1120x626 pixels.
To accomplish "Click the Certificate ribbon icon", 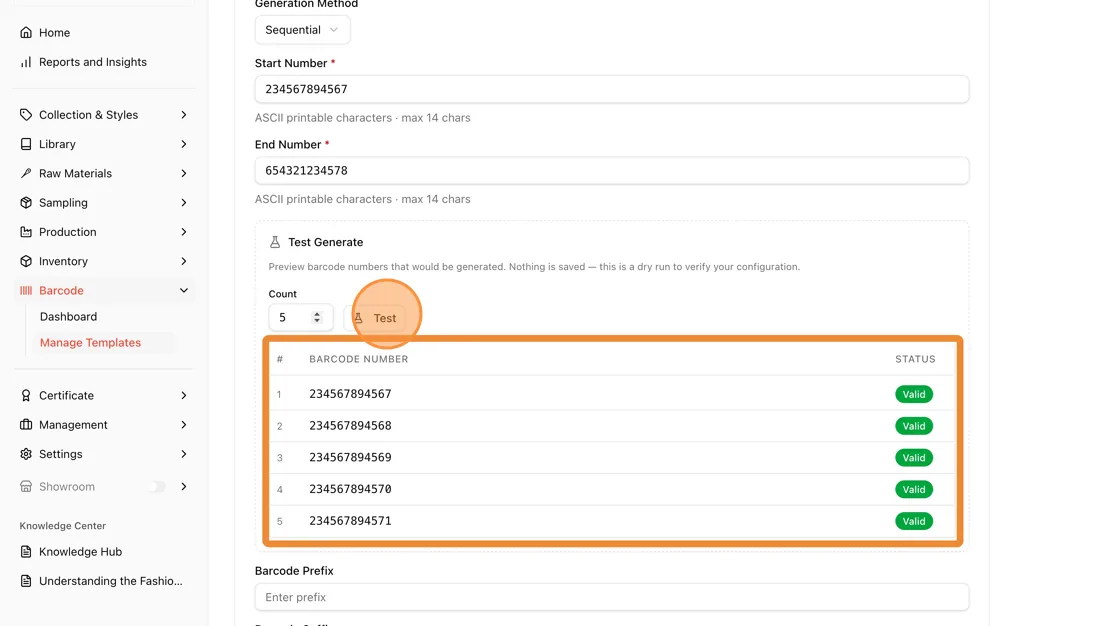I will click(x=26, y=395).
